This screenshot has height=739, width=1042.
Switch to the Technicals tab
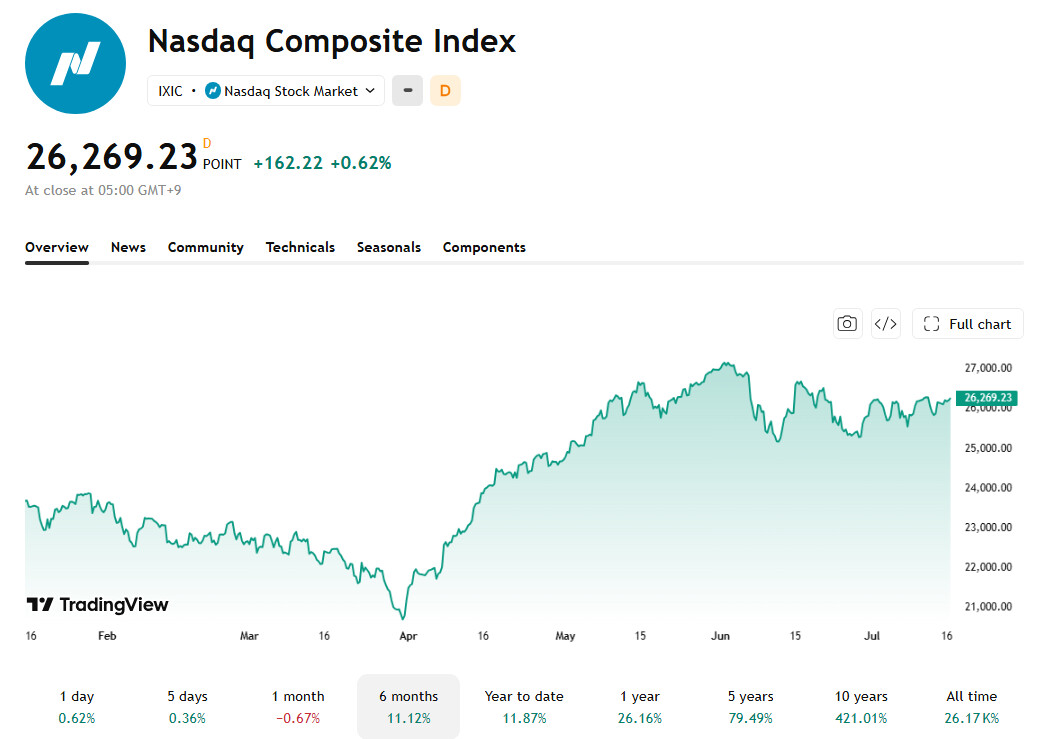pos(300,247)
